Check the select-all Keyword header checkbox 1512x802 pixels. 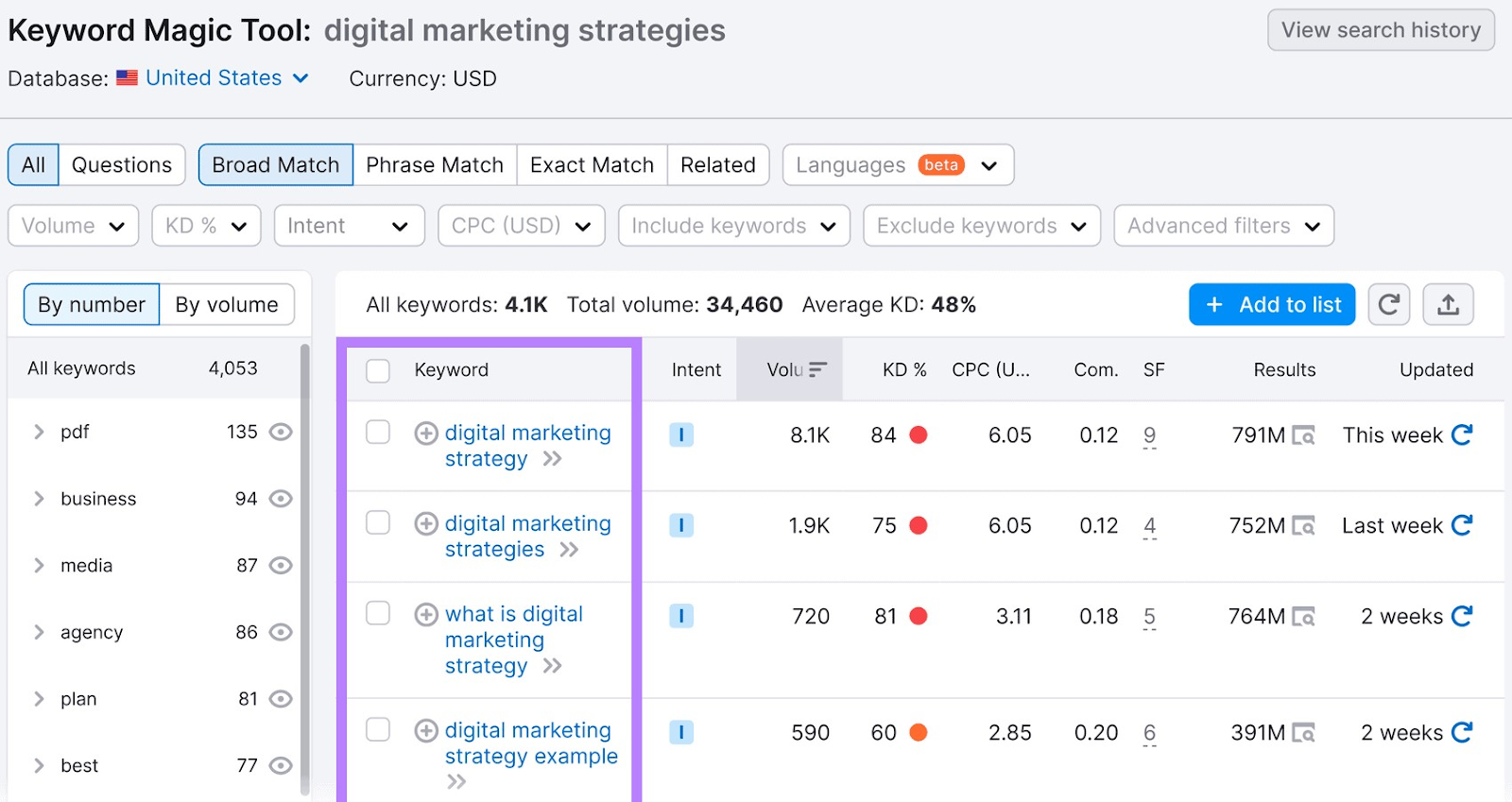point(378,370)
